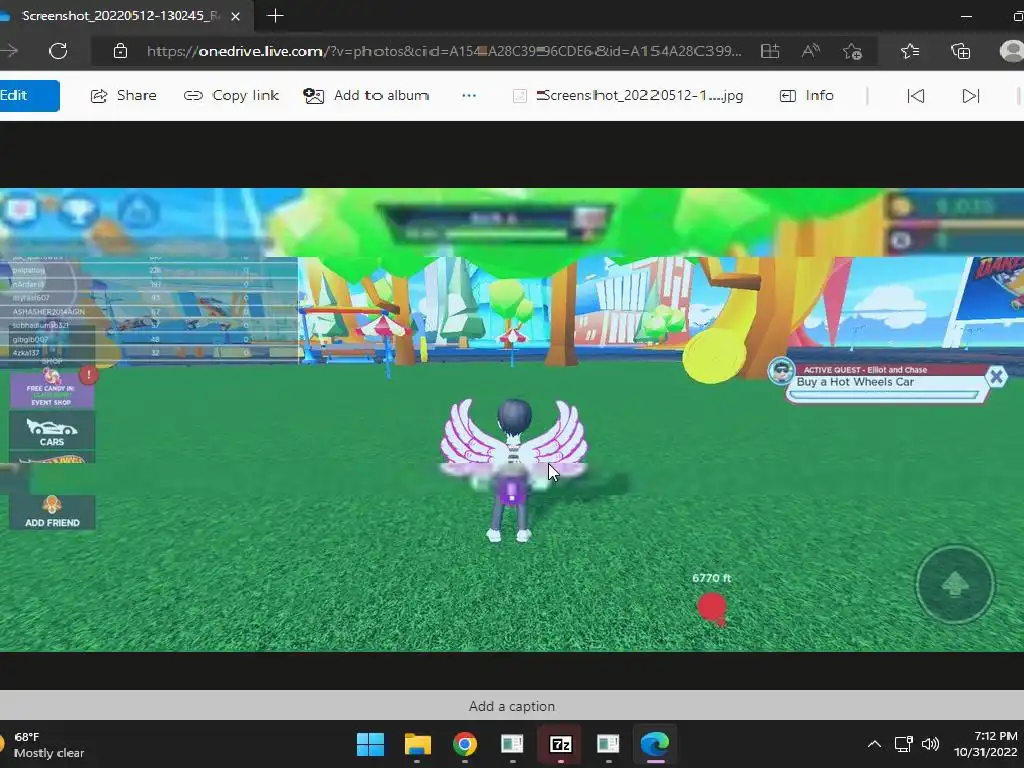Click leaderboard row ASHASHER2014AGIN

(x=149, y=312)
